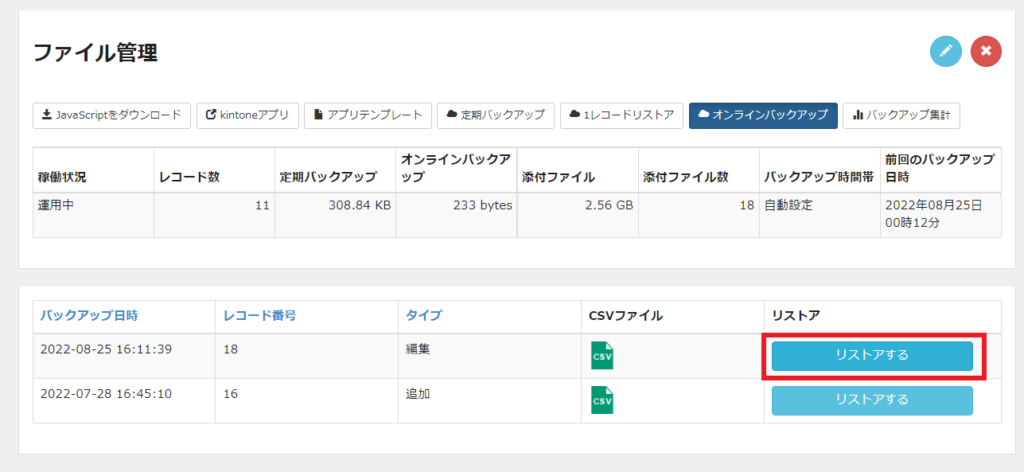Click JavaScriptをダウンロード button

112,116
